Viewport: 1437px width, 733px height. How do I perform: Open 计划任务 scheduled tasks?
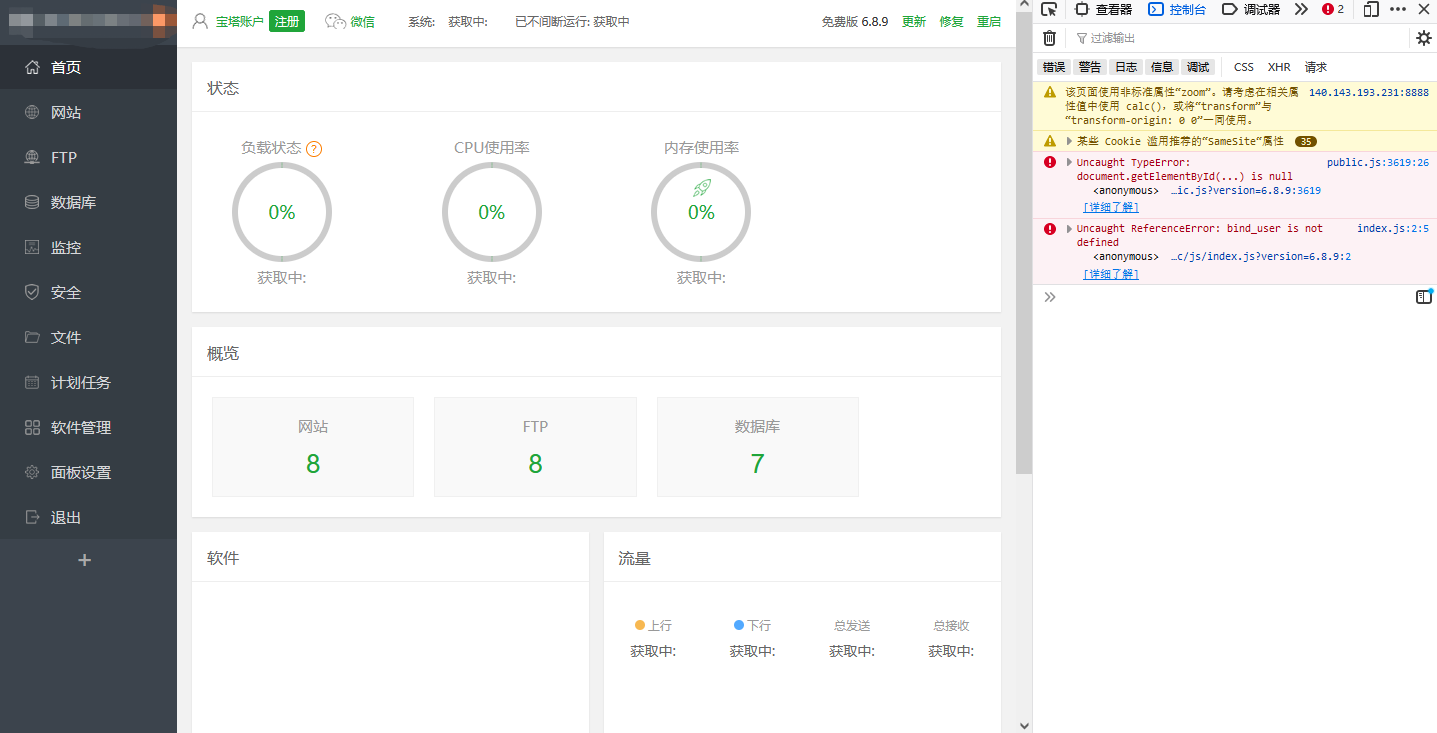(88, 383)
